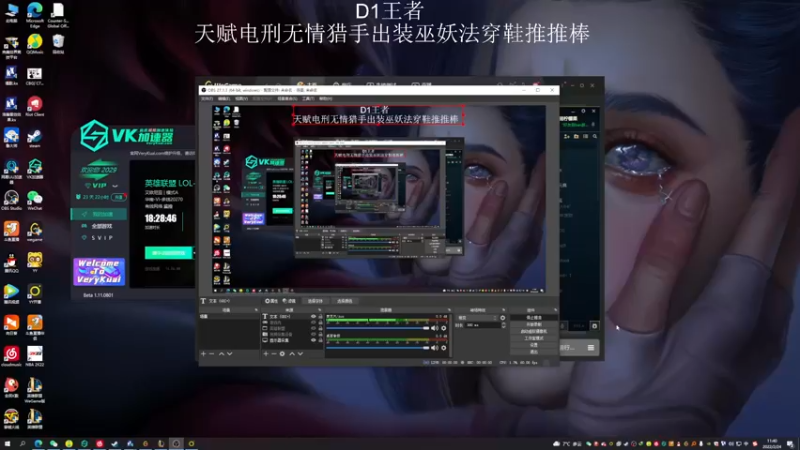The height and width of the screenshot is (450, 800).
Task: Open 编辑(E) menu in OBS
Action: coord(224,98)
